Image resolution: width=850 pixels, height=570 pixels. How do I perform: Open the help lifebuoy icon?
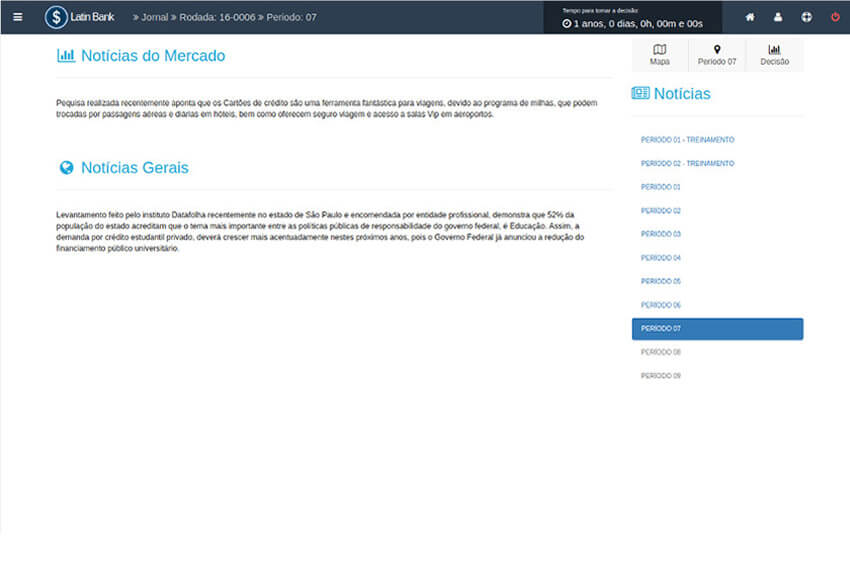(807, 17)
